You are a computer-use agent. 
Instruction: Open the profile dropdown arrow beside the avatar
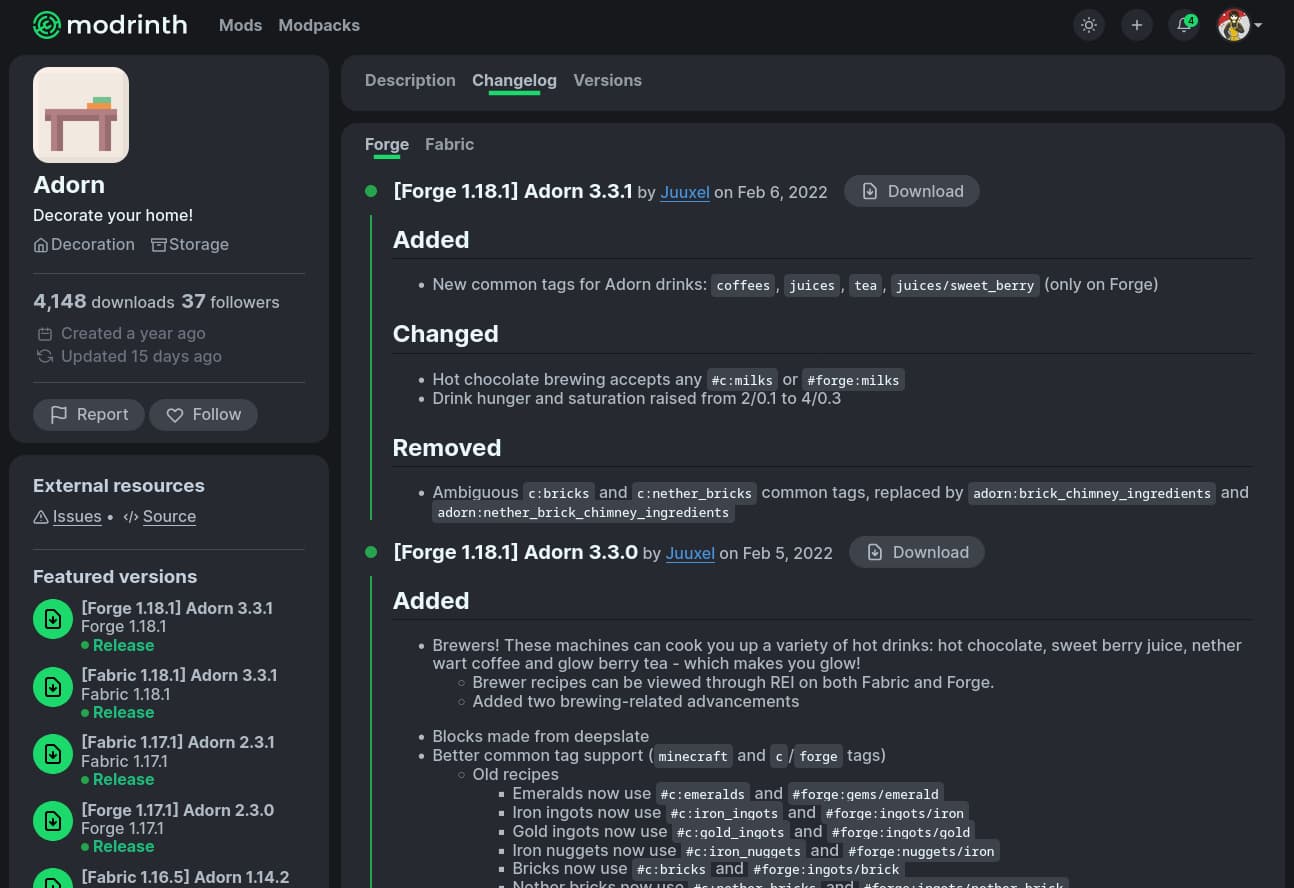click(x=1259, y=25)
